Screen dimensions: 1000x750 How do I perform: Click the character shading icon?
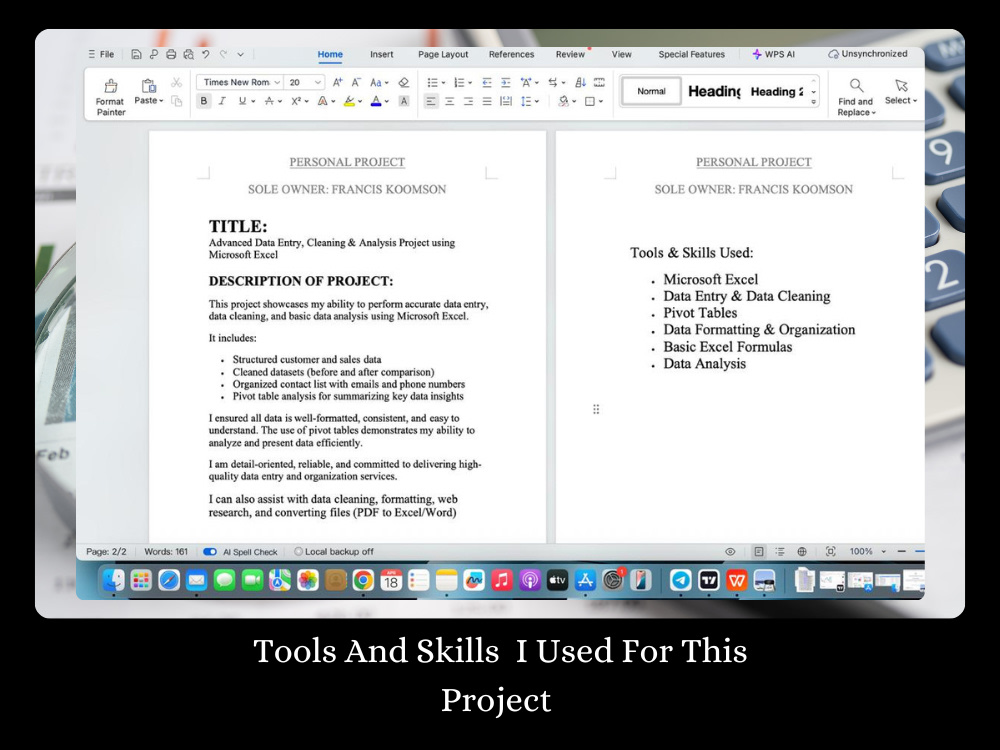(404, 101)
